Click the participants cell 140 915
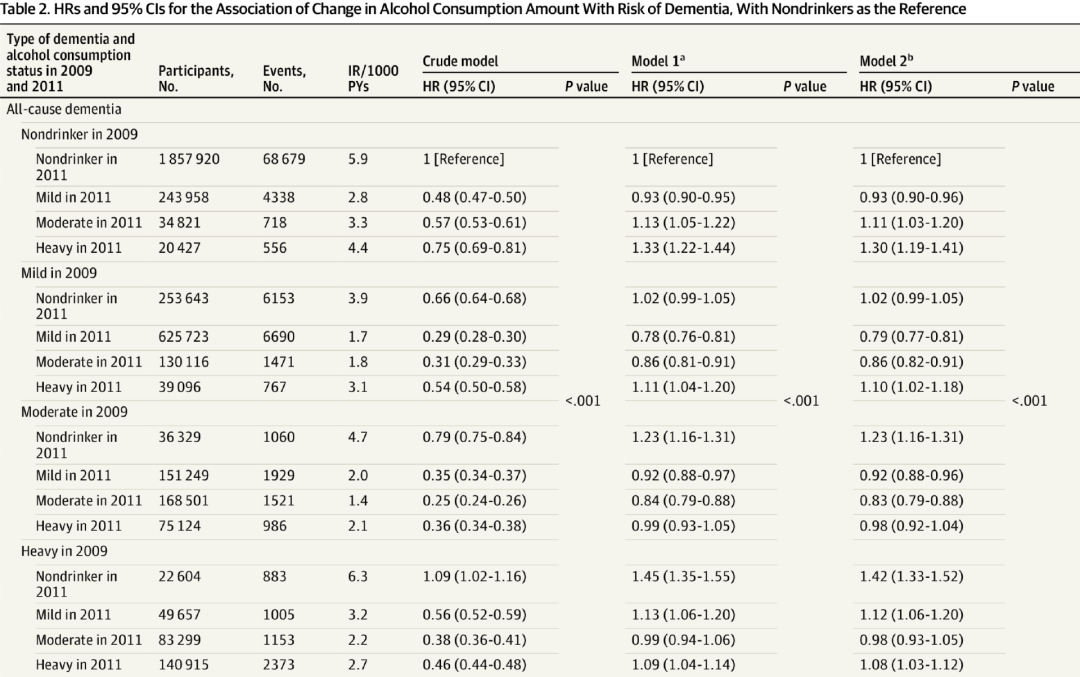The height and width of the screenshot is (677, 1080). (x=185, y=664)
